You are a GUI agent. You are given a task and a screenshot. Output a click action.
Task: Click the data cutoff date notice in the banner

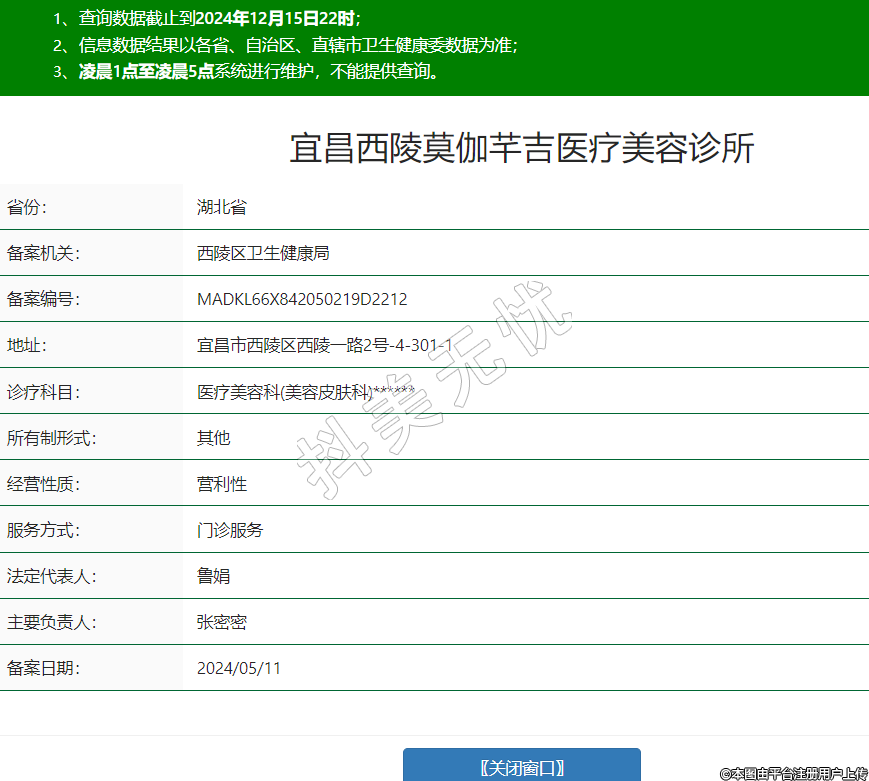207,18
